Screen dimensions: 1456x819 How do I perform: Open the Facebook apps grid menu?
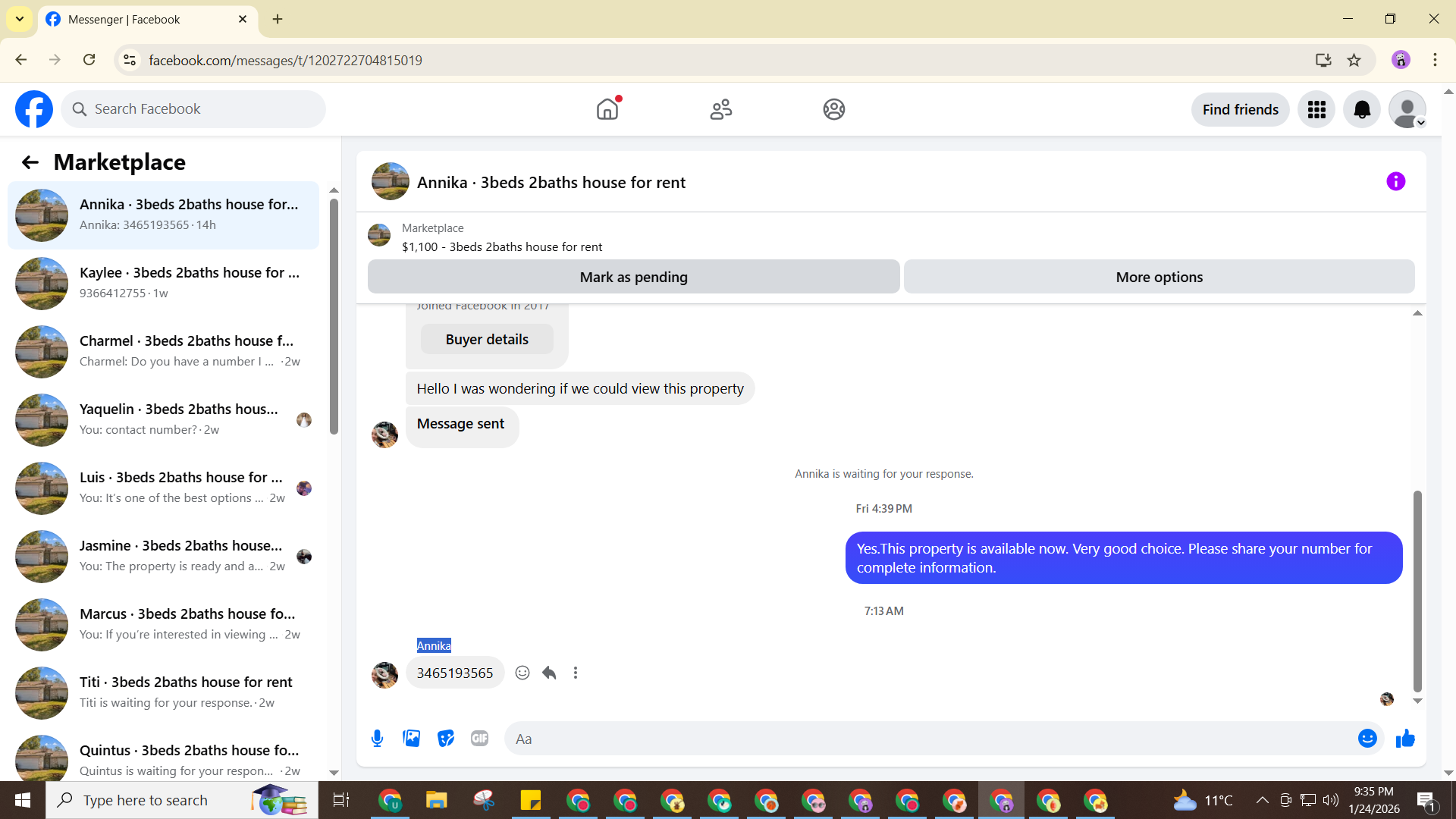(1316, 110)
